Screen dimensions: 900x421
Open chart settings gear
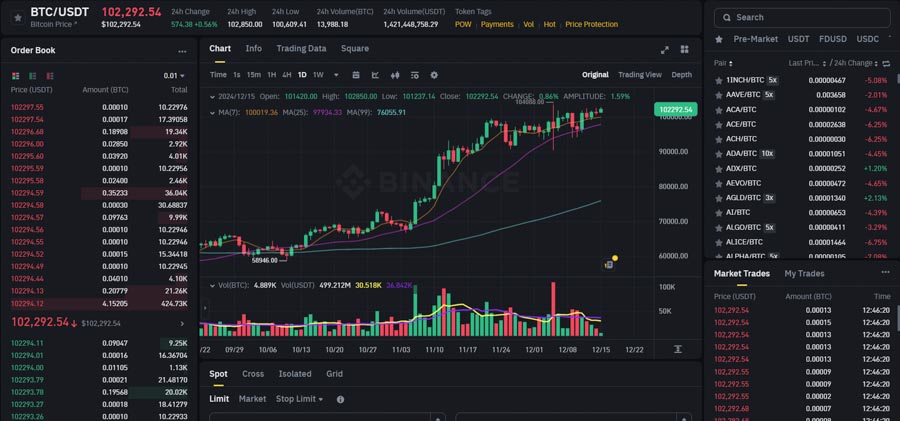coord(434,75)
